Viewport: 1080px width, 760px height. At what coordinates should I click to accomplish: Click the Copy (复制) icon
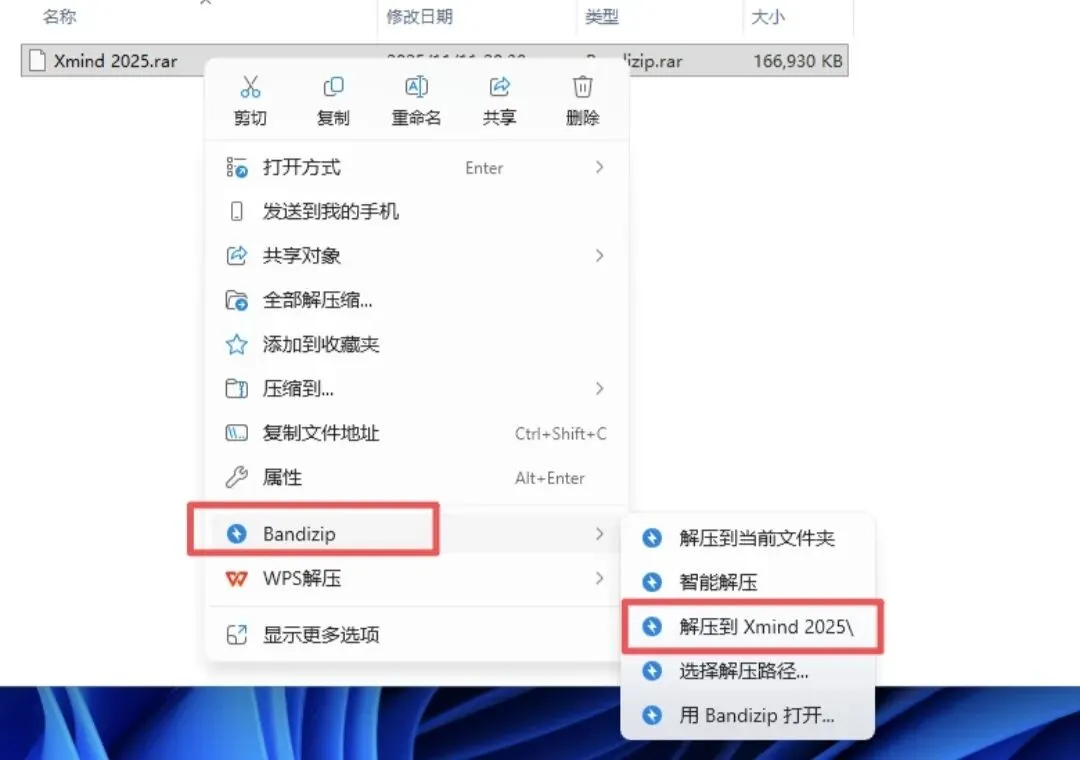pos(333,87)
